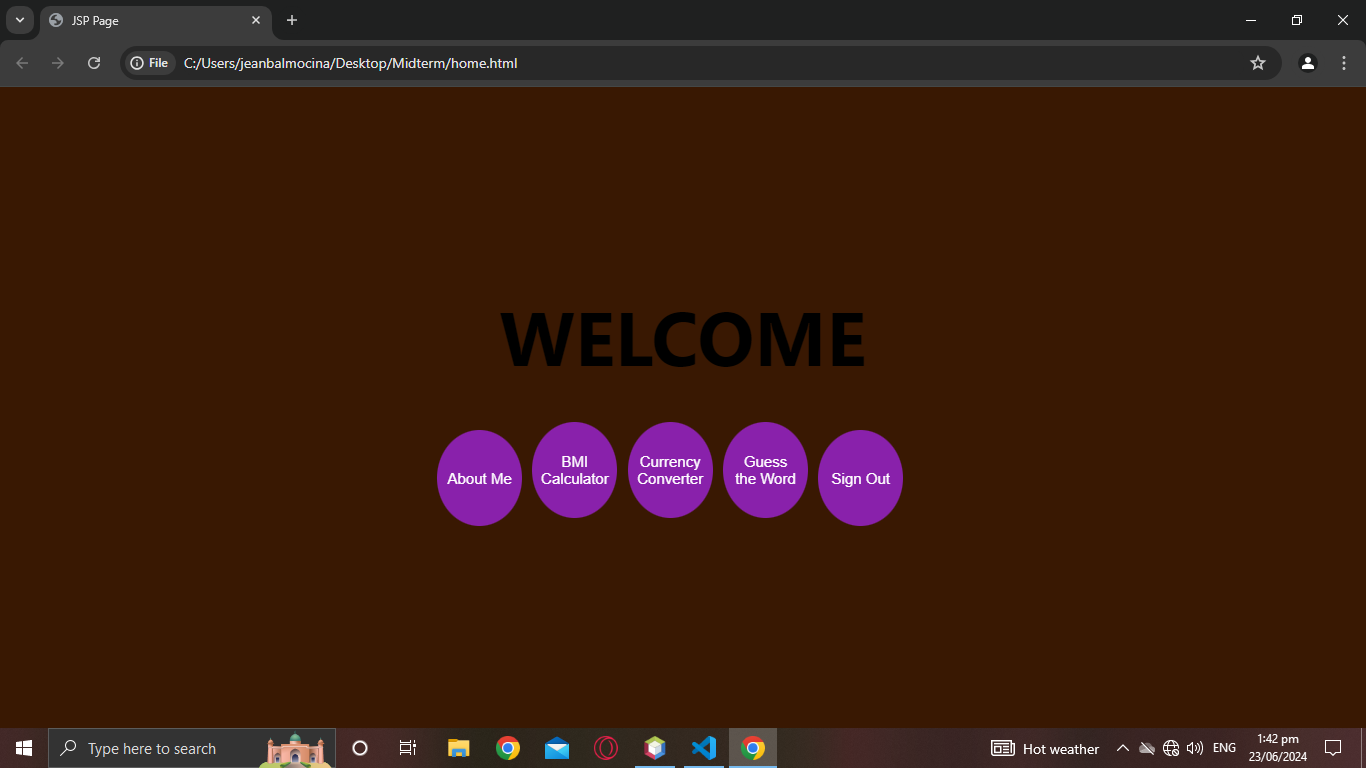View File site information
1366x768 pixels.
(149, 63)
